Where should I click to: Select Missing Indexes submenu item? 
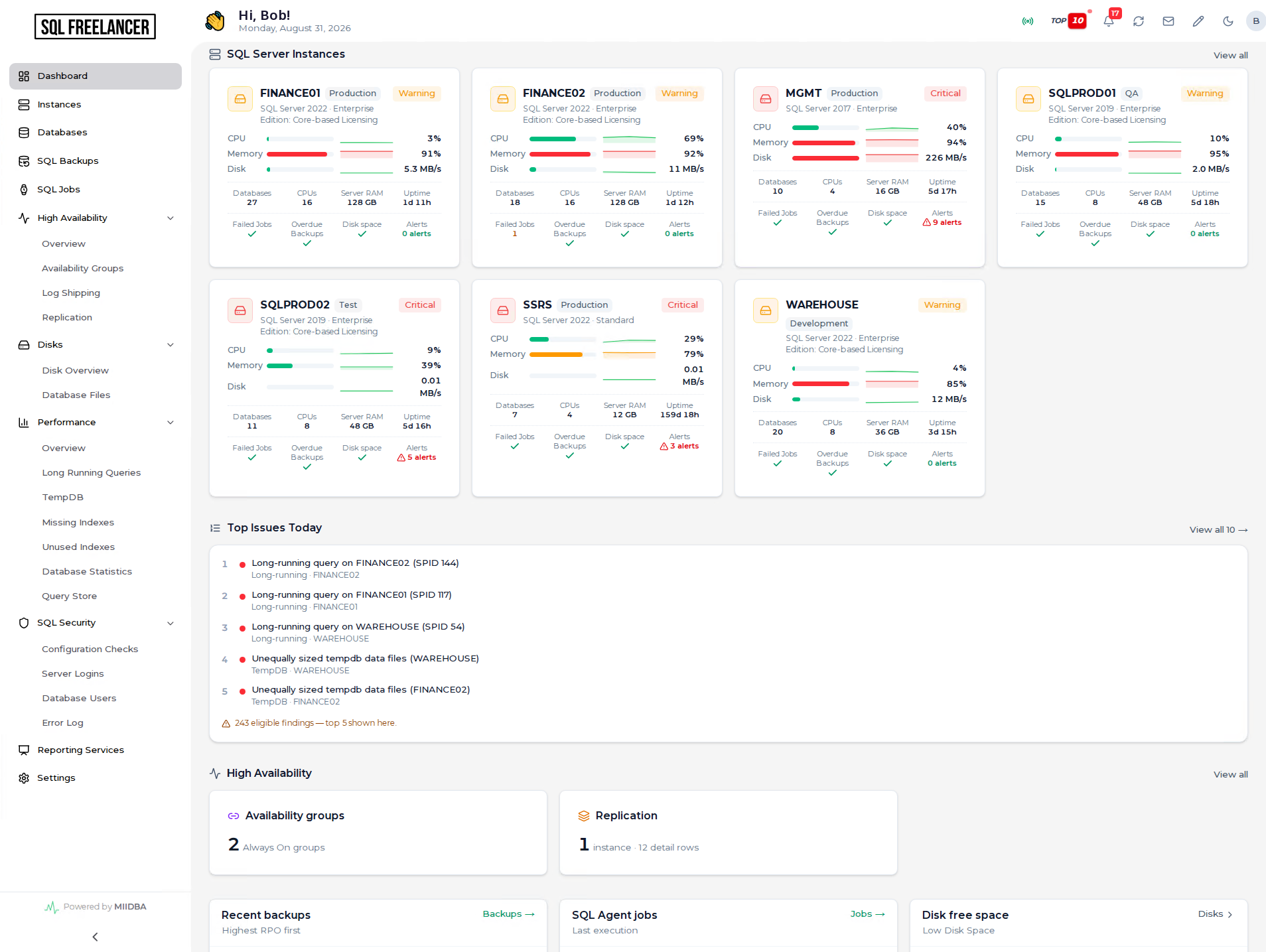[78, 523]
